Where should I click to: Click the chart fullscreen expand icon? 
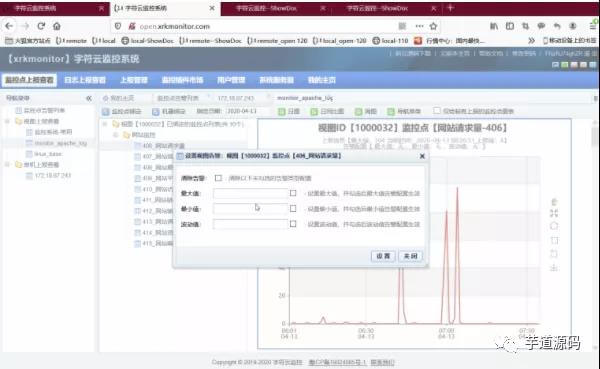554,213
